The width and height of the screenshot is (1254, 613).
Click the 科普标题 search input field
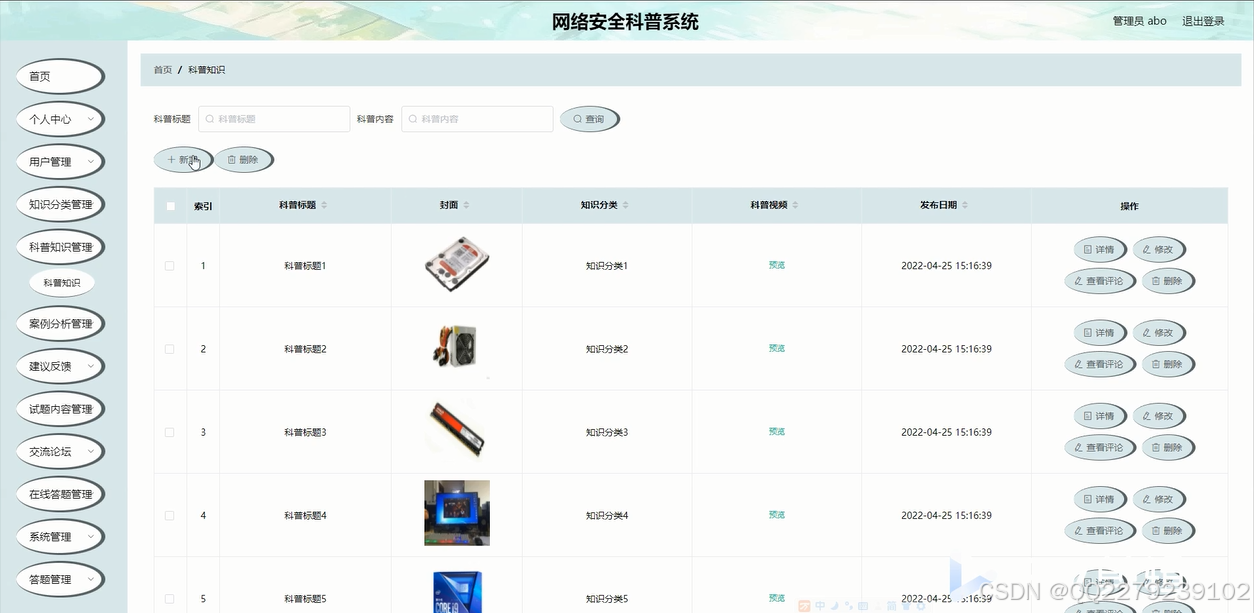[274, 118]
